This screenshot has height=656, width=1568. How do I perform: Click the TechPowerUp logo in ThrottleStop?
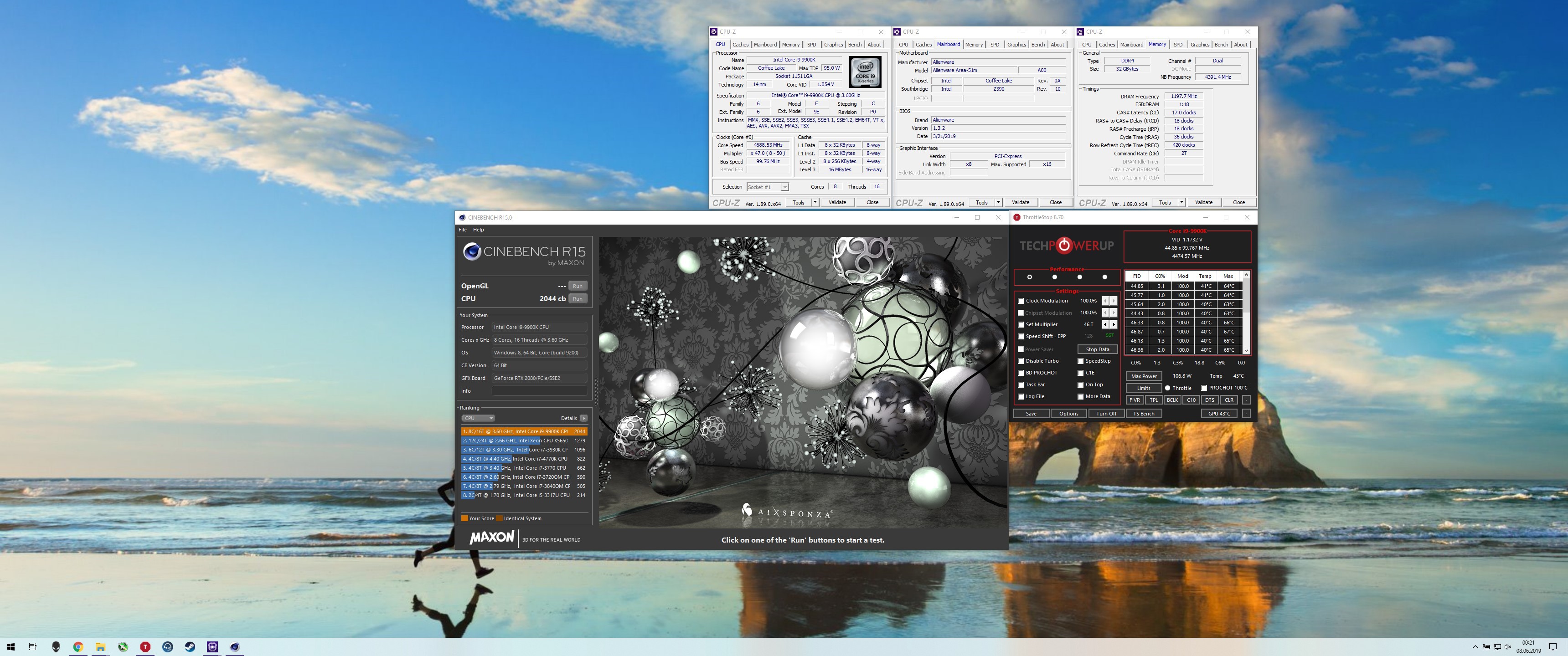(1067, 245)
